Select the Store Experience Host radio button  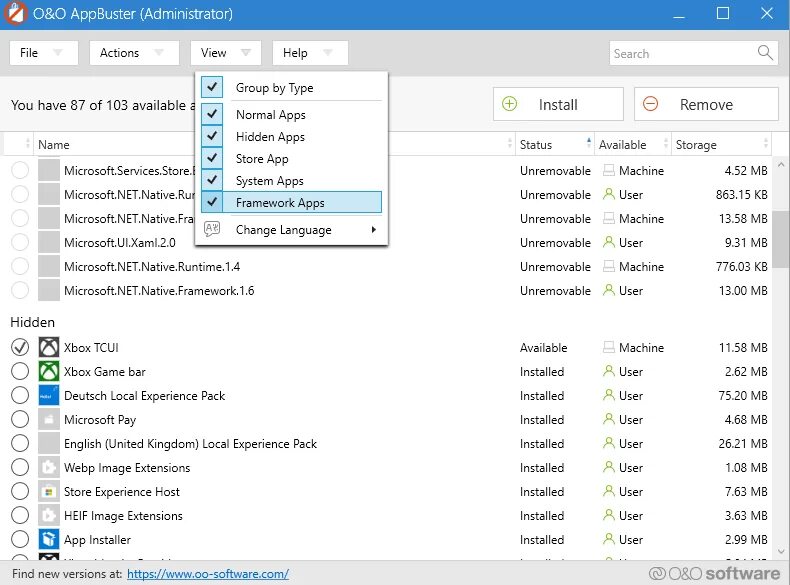click(20, 491)
